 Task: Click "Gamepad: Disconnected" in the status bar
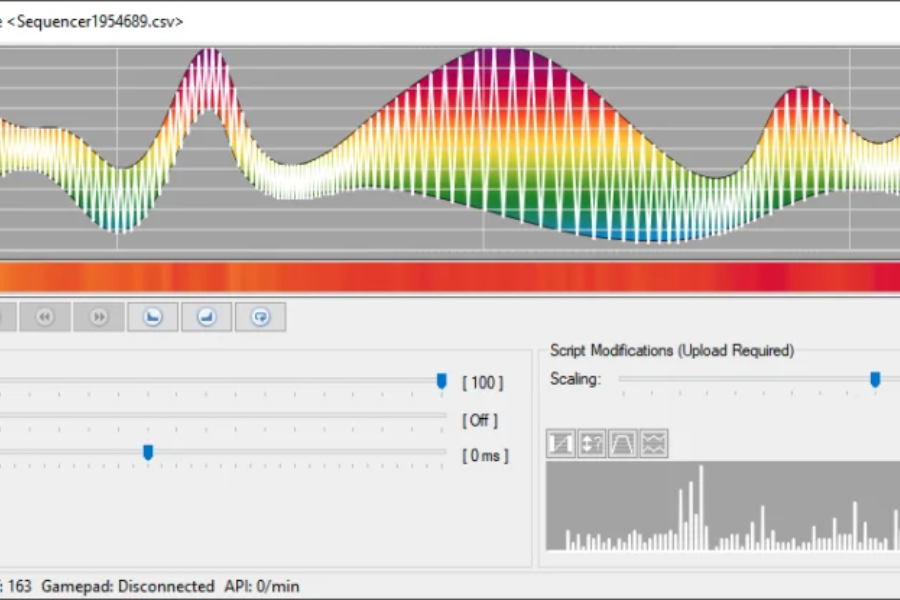tap(127, 586)
